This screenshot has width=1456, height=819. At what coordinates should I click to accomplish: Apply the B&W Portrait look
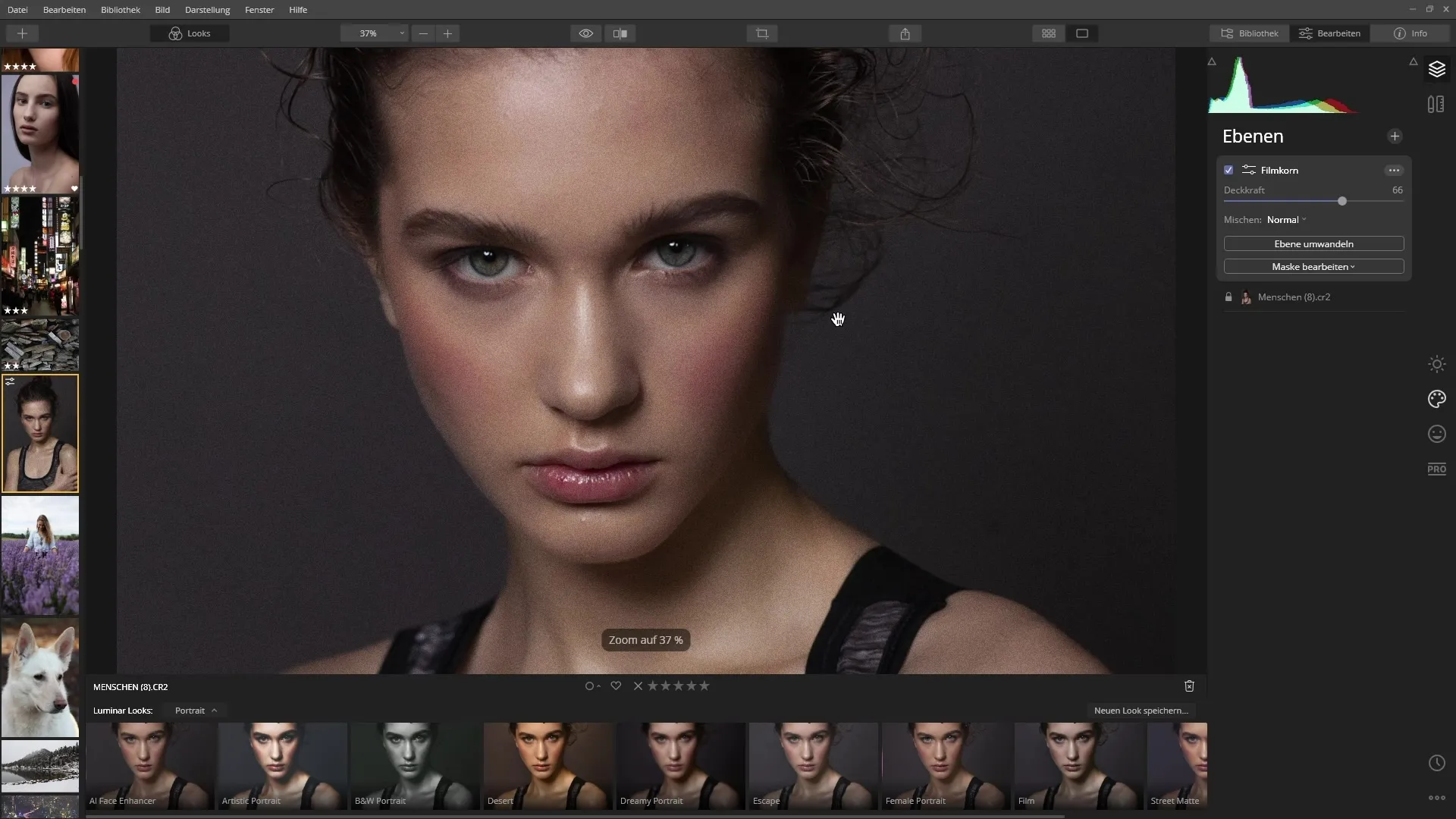click(x=416, y=766)
